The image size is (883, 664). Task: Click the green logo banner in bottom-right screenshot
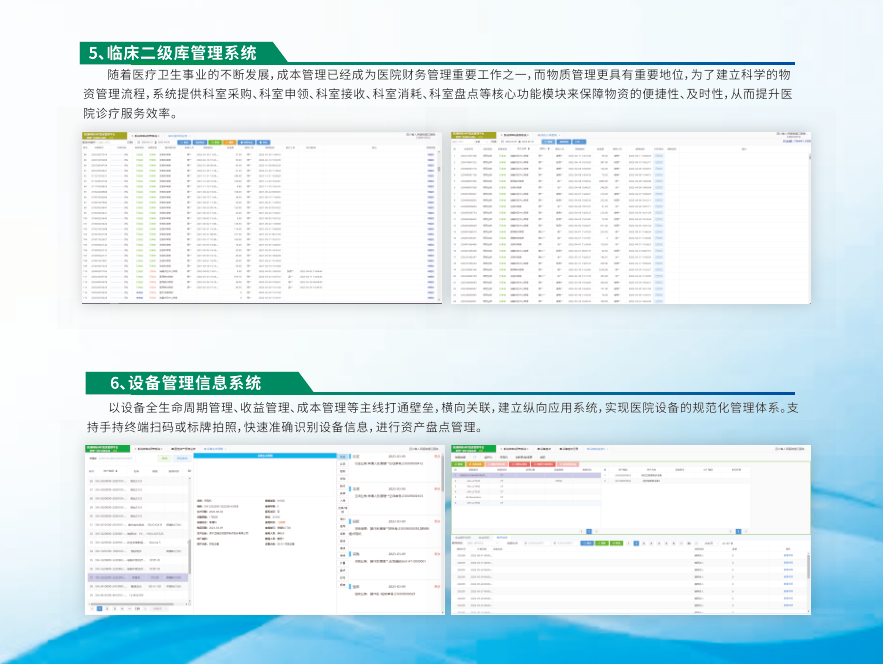pos(470,448)
